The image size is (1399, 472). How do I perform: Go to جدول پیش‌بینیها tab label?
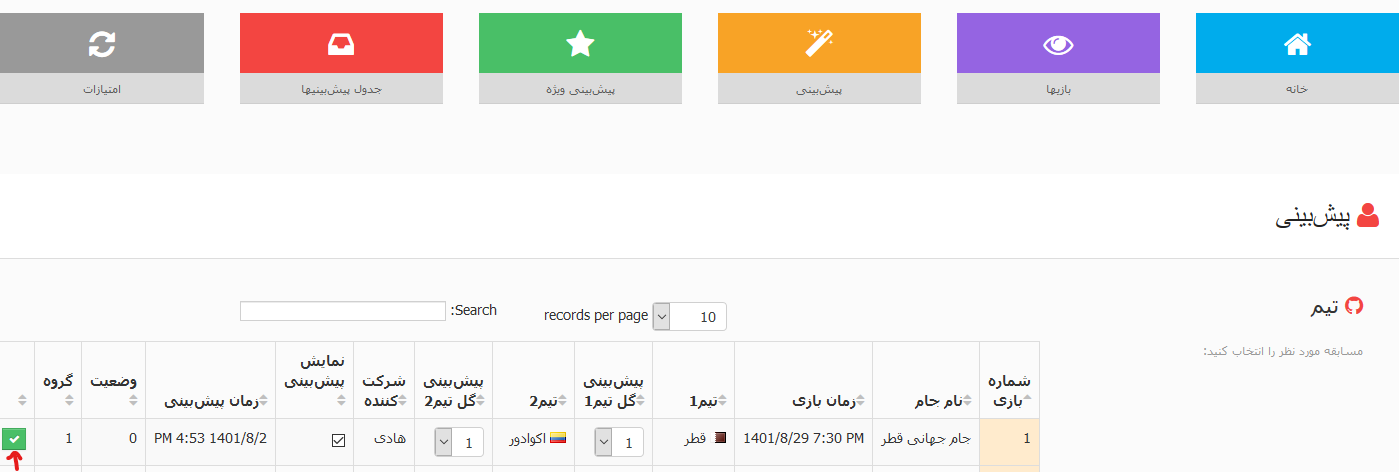pyautogui.click(x=342, y=89)
